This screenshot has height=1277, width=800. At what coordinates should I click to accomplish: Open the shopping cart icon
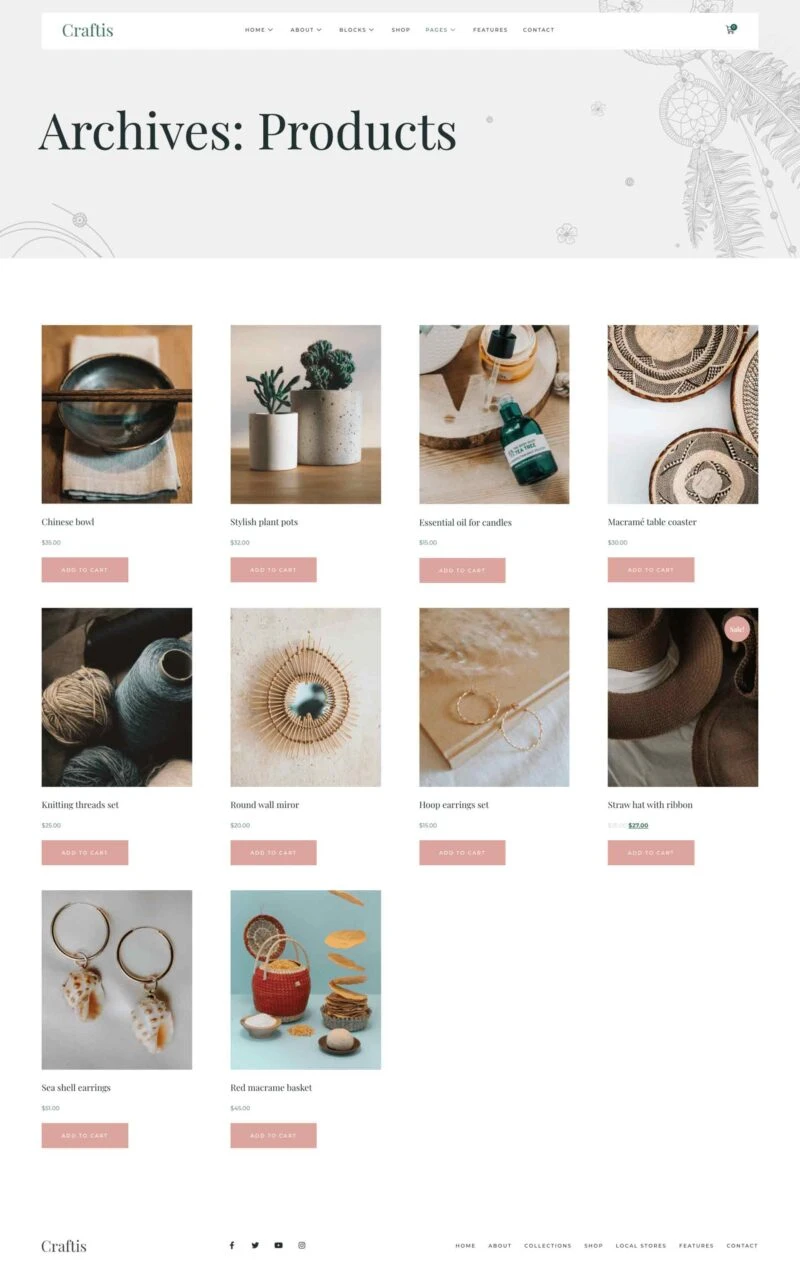pyautogui.click(x=730, y=30)
